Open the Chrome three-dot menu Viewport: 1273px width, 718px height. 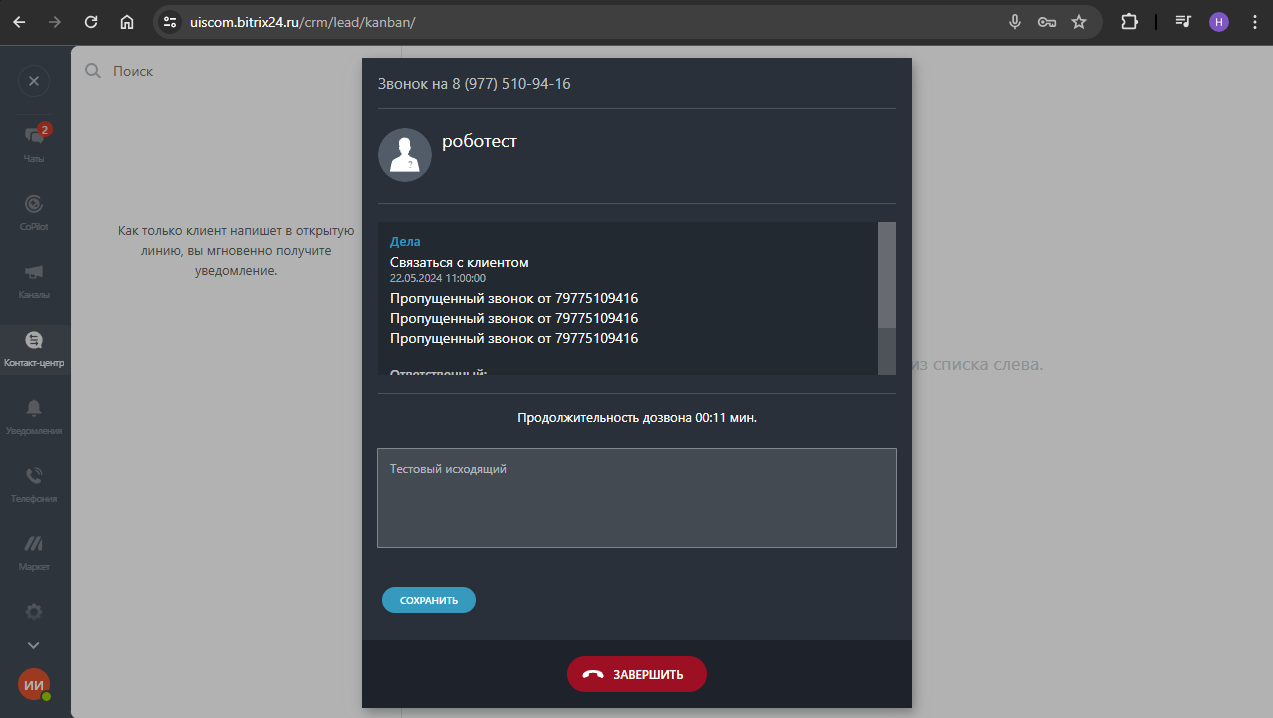click(x=1255, y=22)
